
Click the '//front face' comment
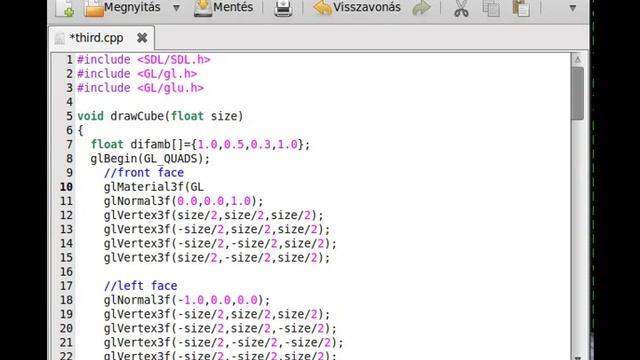[x=144, y=173]
